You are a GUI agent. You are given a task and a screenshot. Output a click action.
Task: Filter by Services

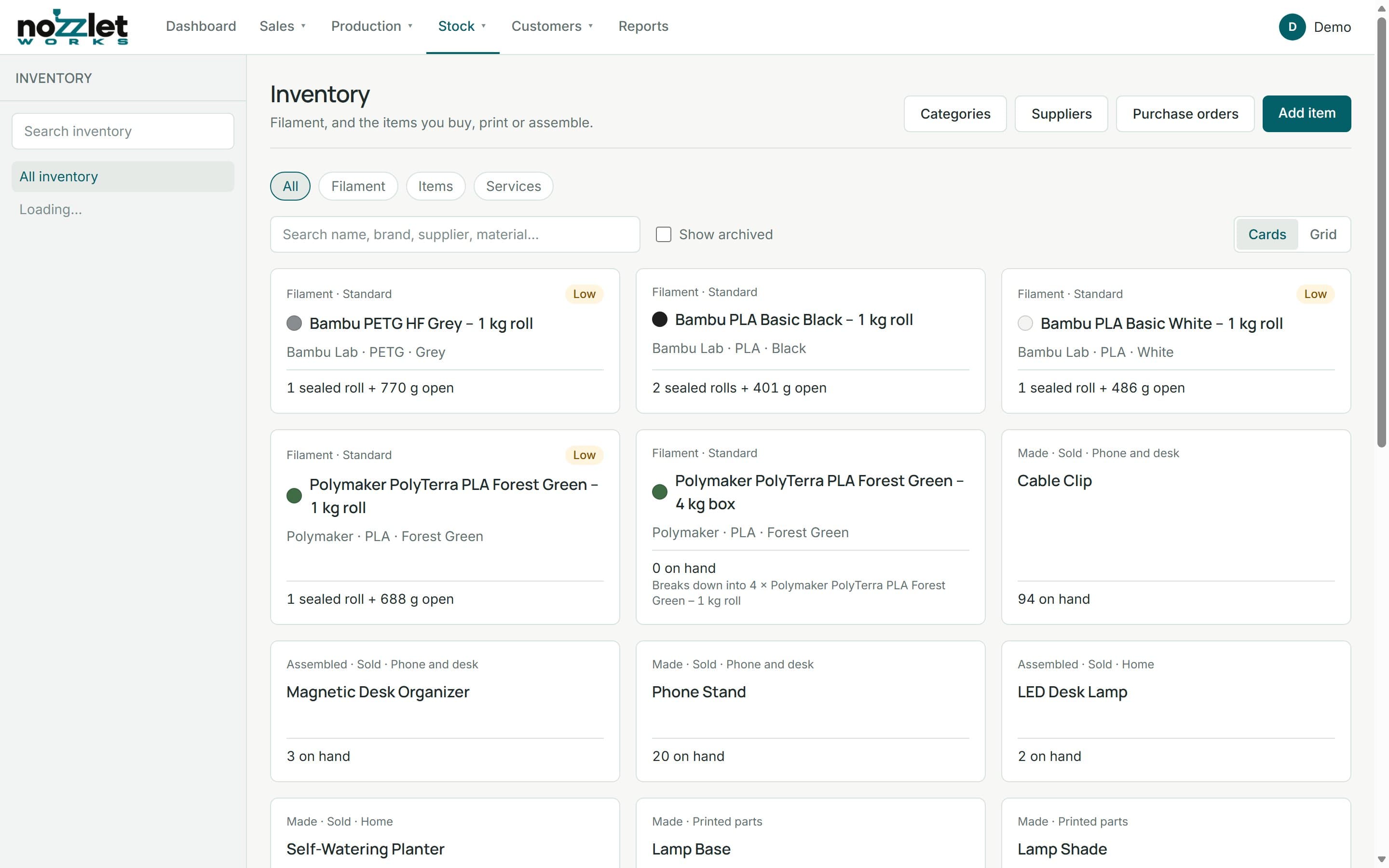514,186
